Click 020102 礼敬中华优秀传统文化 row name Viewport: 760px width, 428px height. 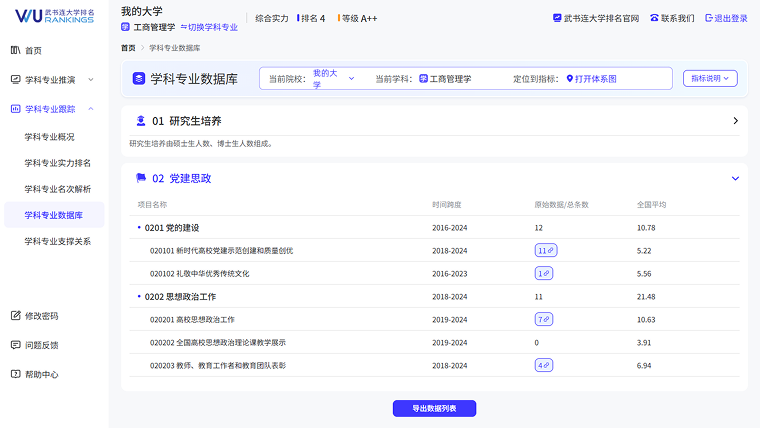[199, 273]
